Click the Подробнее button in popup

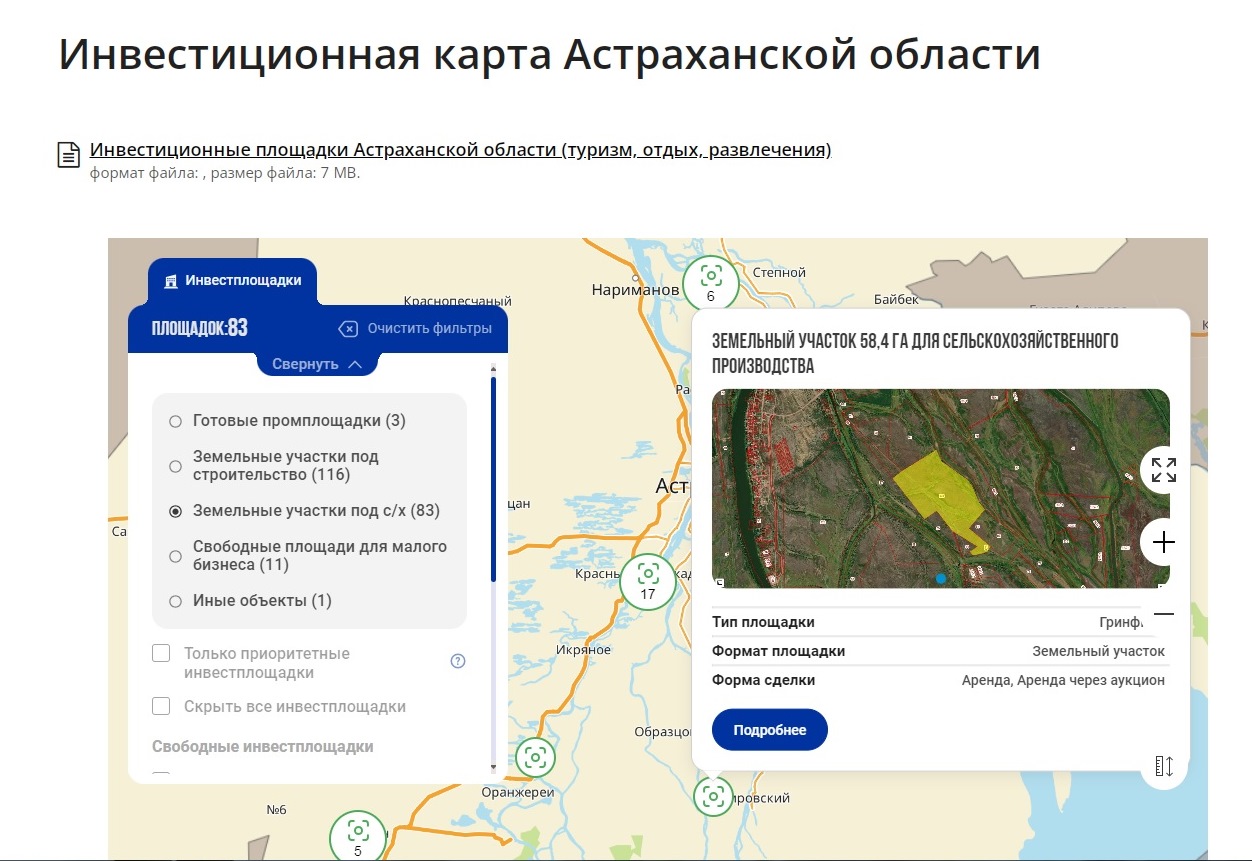(770, 730)
